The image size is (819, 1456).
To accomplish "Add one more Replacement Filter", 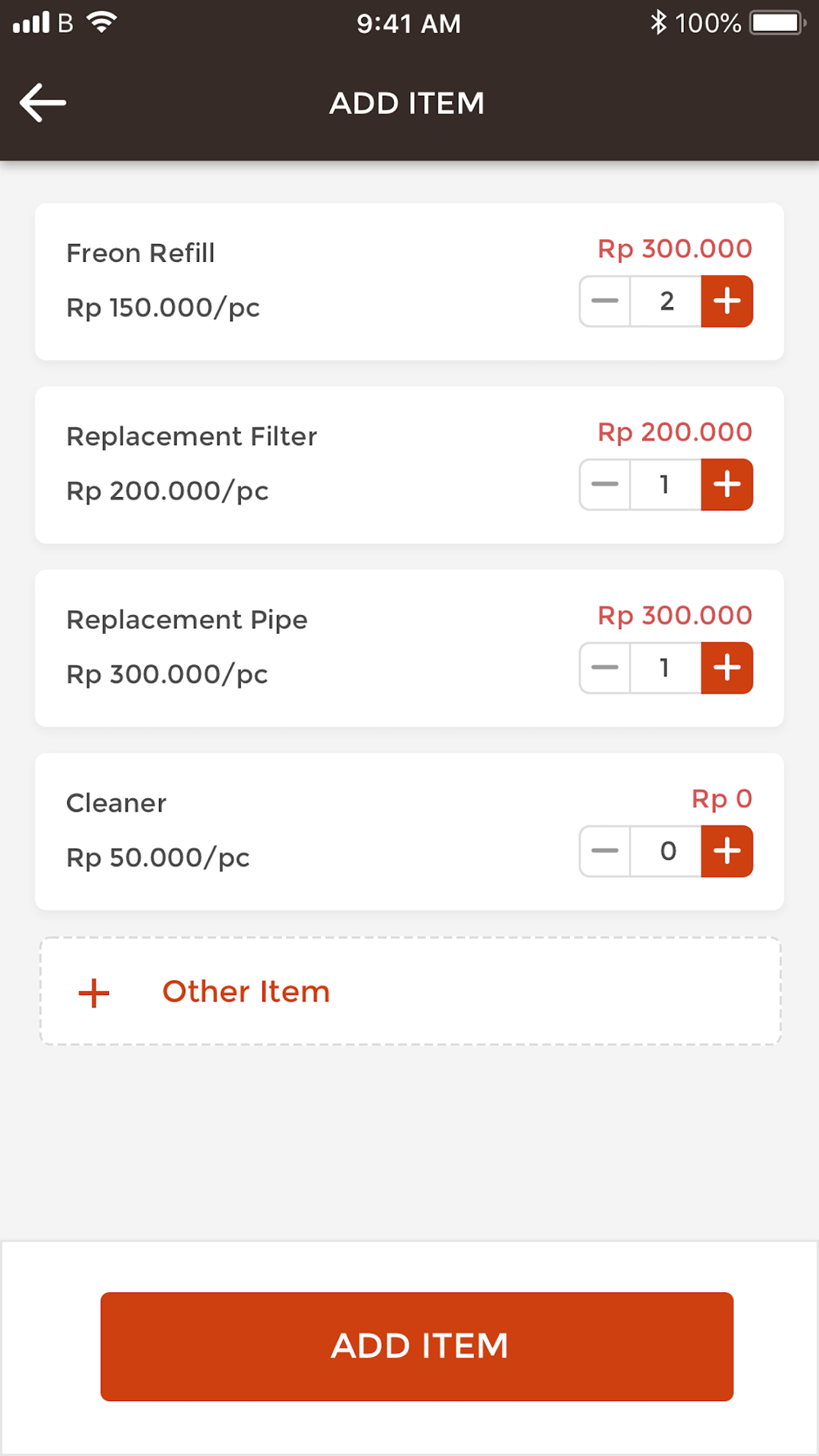I will (x=726, y=485).
